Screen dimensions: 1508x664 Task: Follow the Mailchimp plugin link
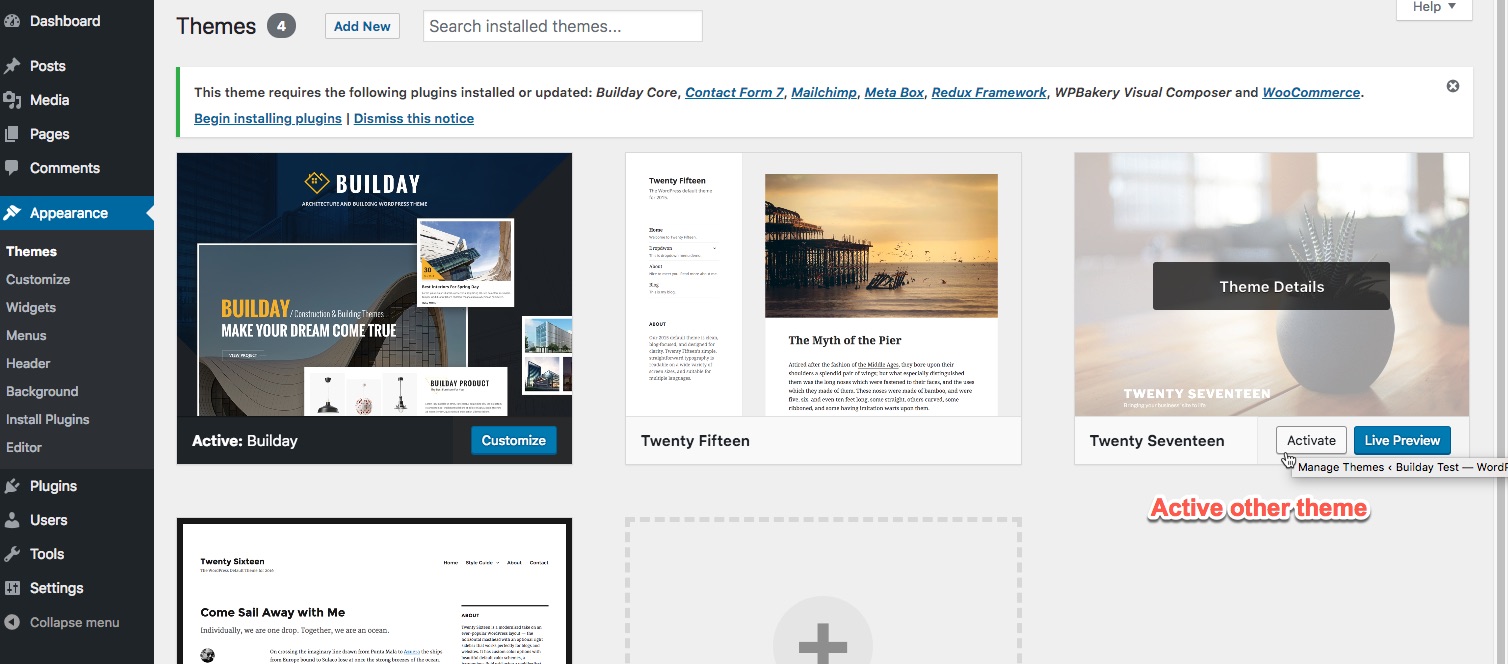[824, 92]
